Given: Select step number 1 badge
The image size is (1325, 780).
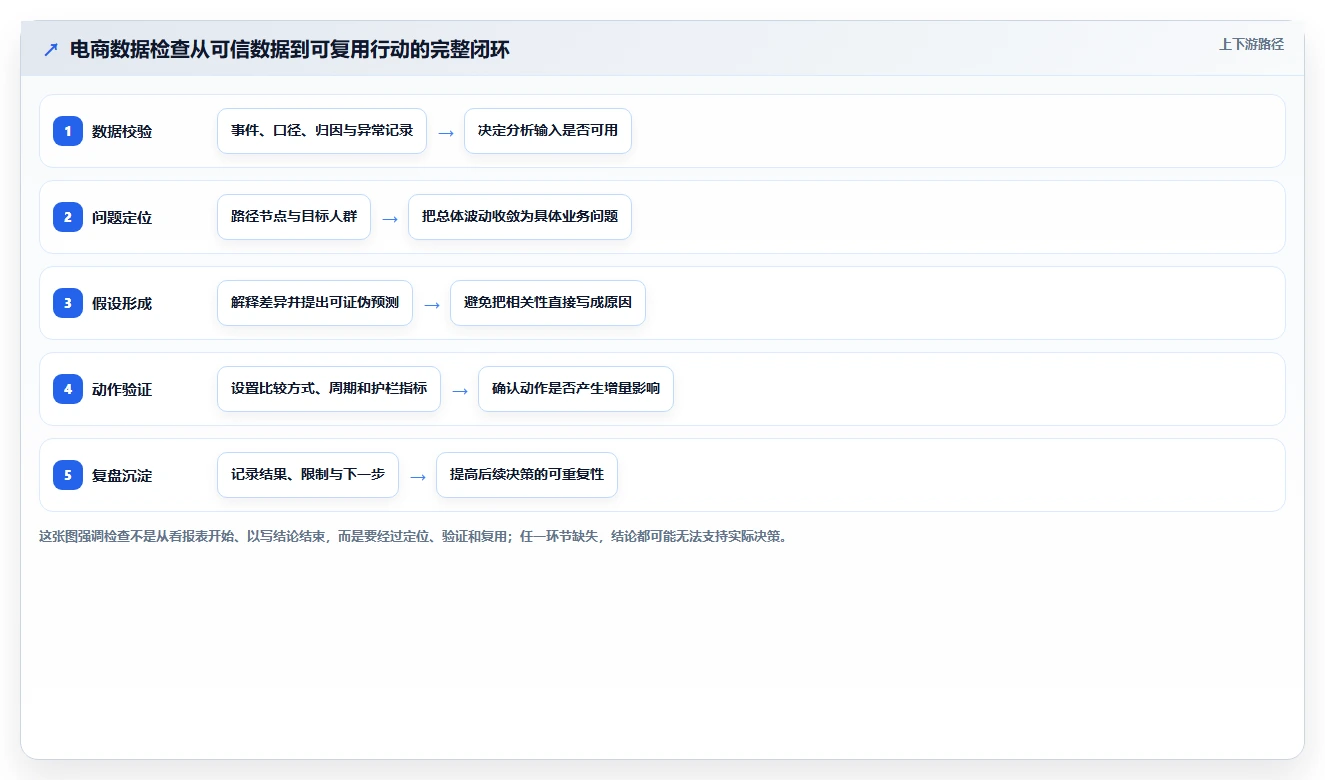Looking at the screenshot, I should click(68, 130).
